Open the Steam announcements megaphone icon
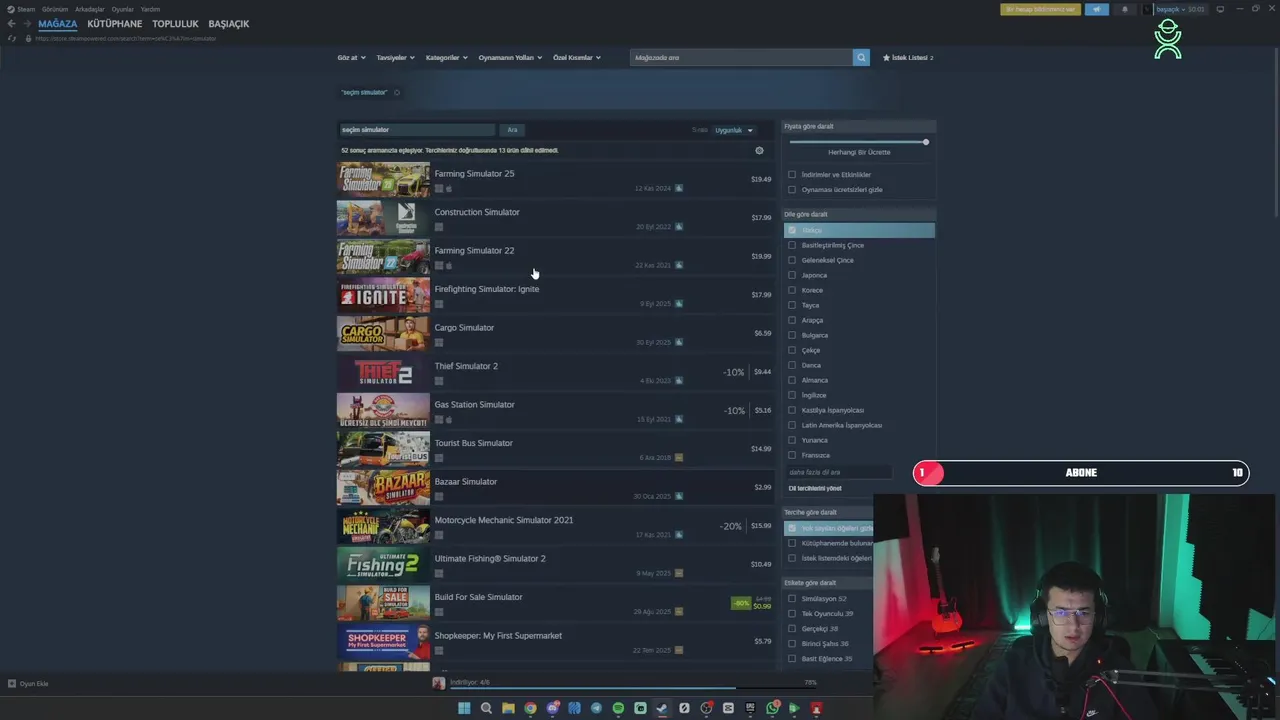This screenshot has height=720, width=1280. [1097, 9]
